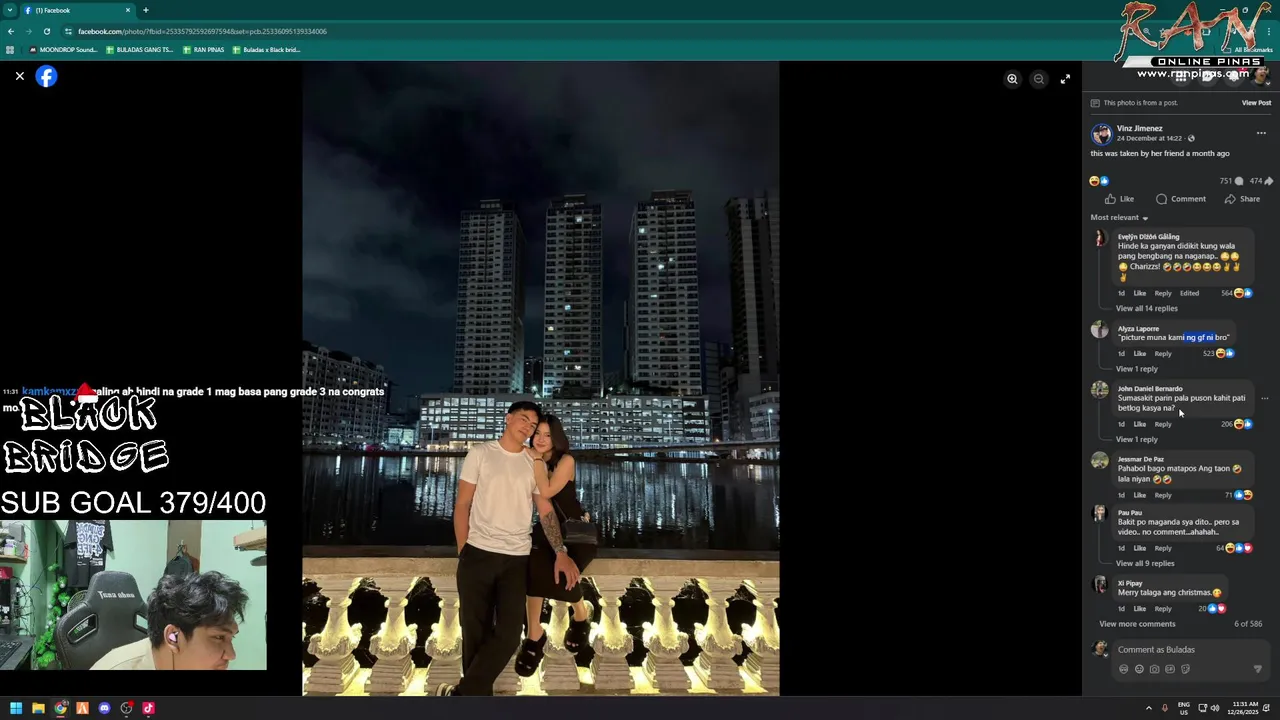Screen dimensions: 1280x720
Task: Click the Facebook logo icon
Action: (x=46, y=76)
